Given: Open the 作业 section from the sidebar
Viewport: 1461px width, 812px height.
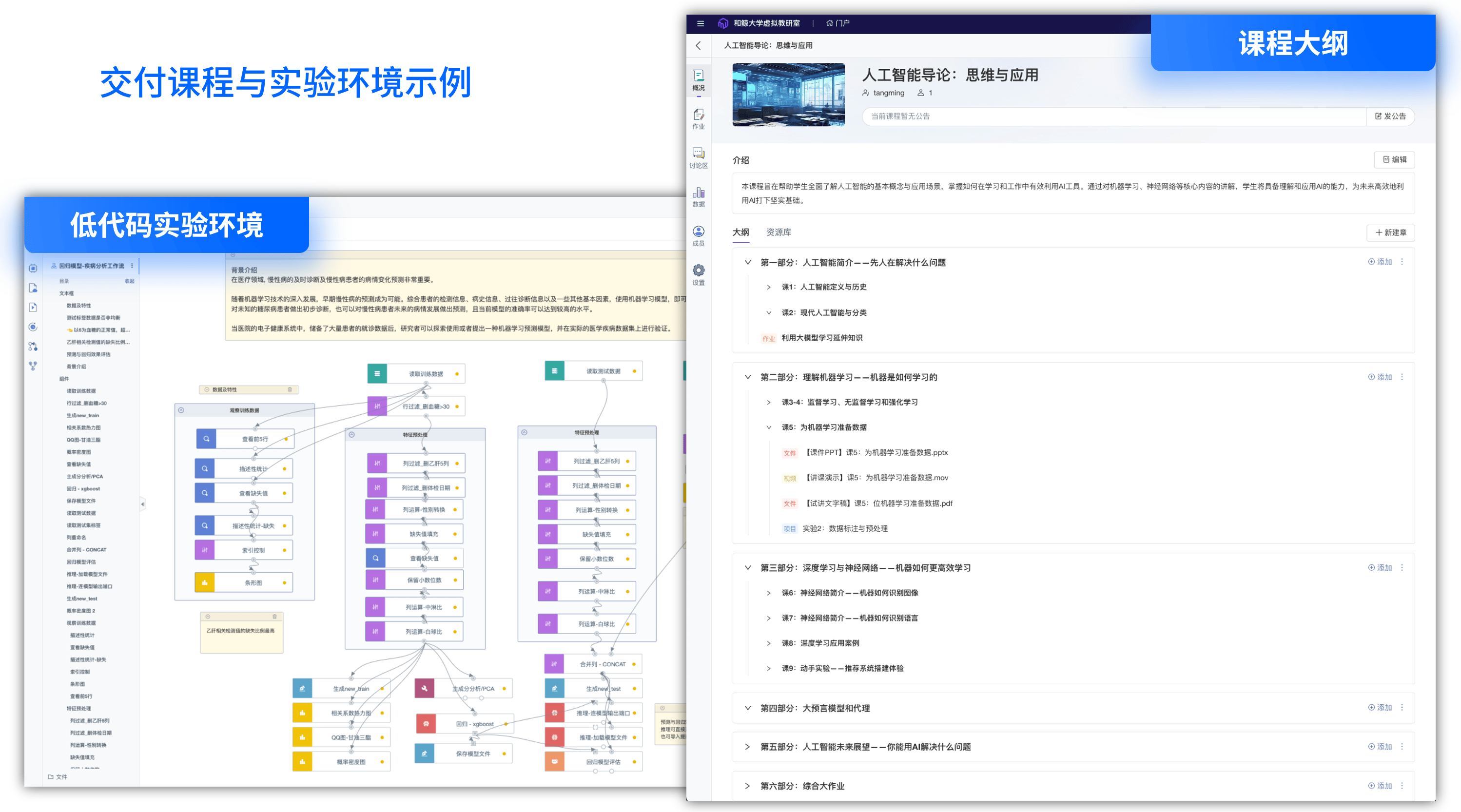Looking at the screenshot, I should point(699,119).
